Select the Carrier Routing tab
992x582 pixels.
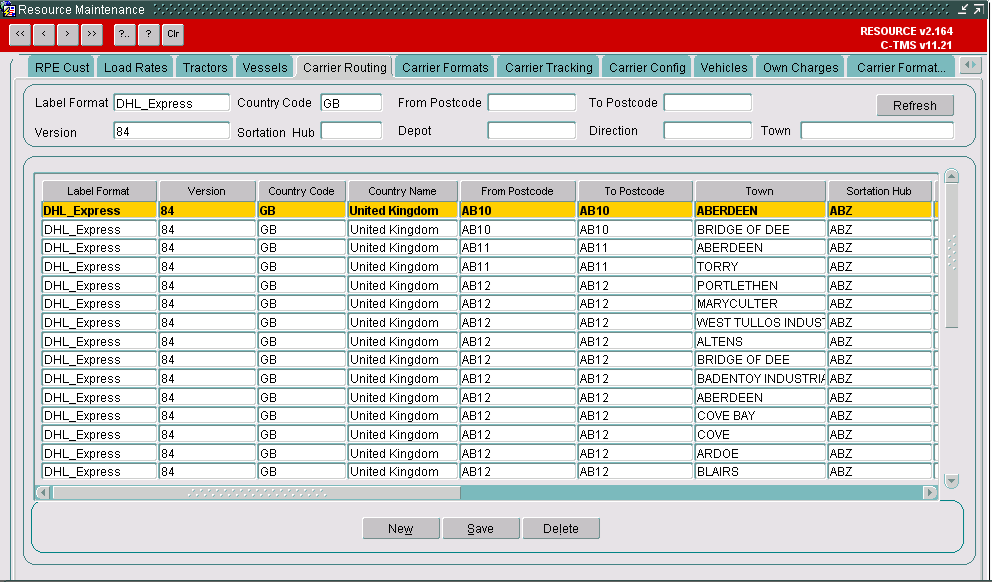tap(345, 68)
